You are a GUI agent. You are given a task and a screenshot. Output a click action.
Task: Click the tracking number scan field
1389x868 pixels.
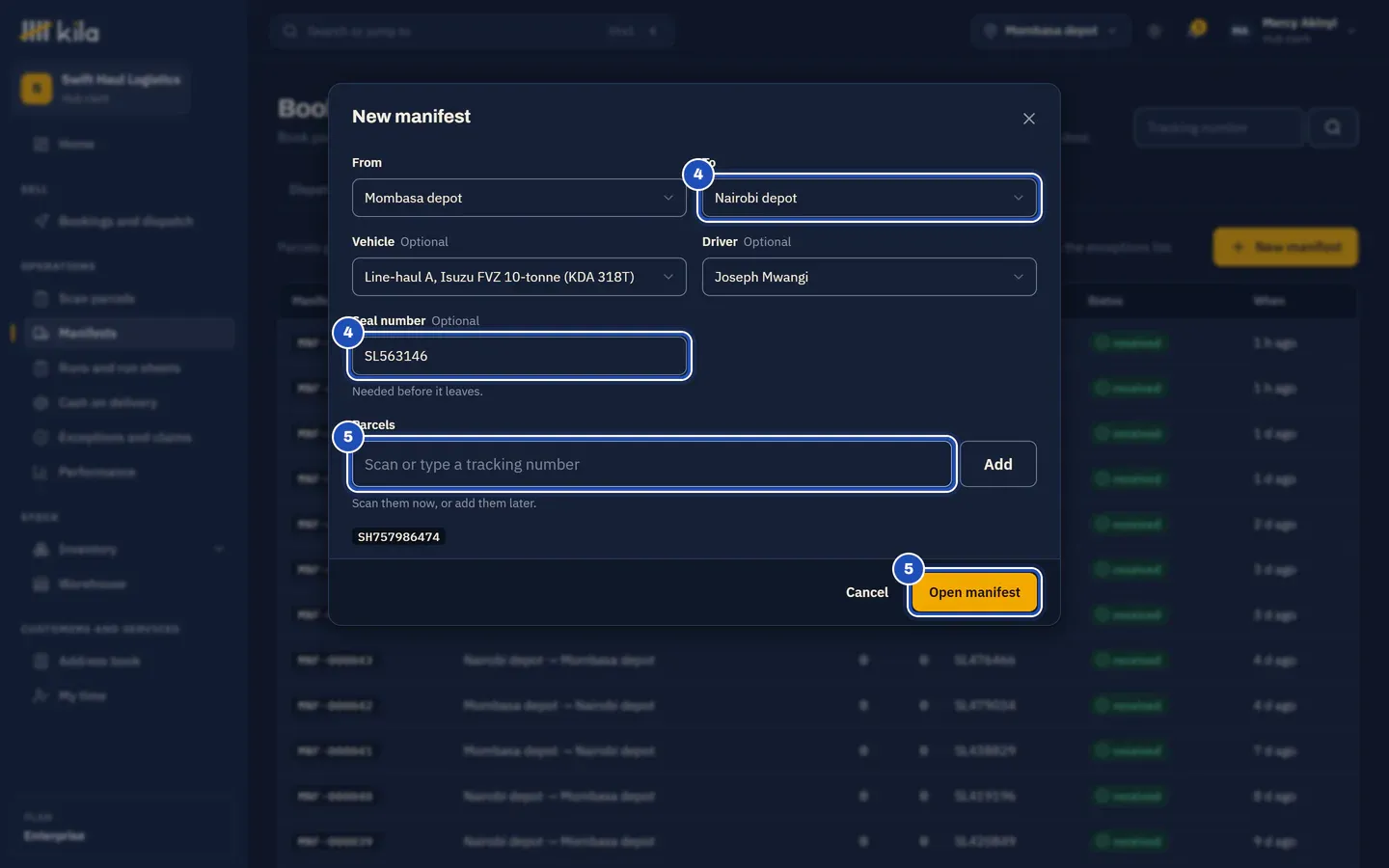tap(652, 464)
